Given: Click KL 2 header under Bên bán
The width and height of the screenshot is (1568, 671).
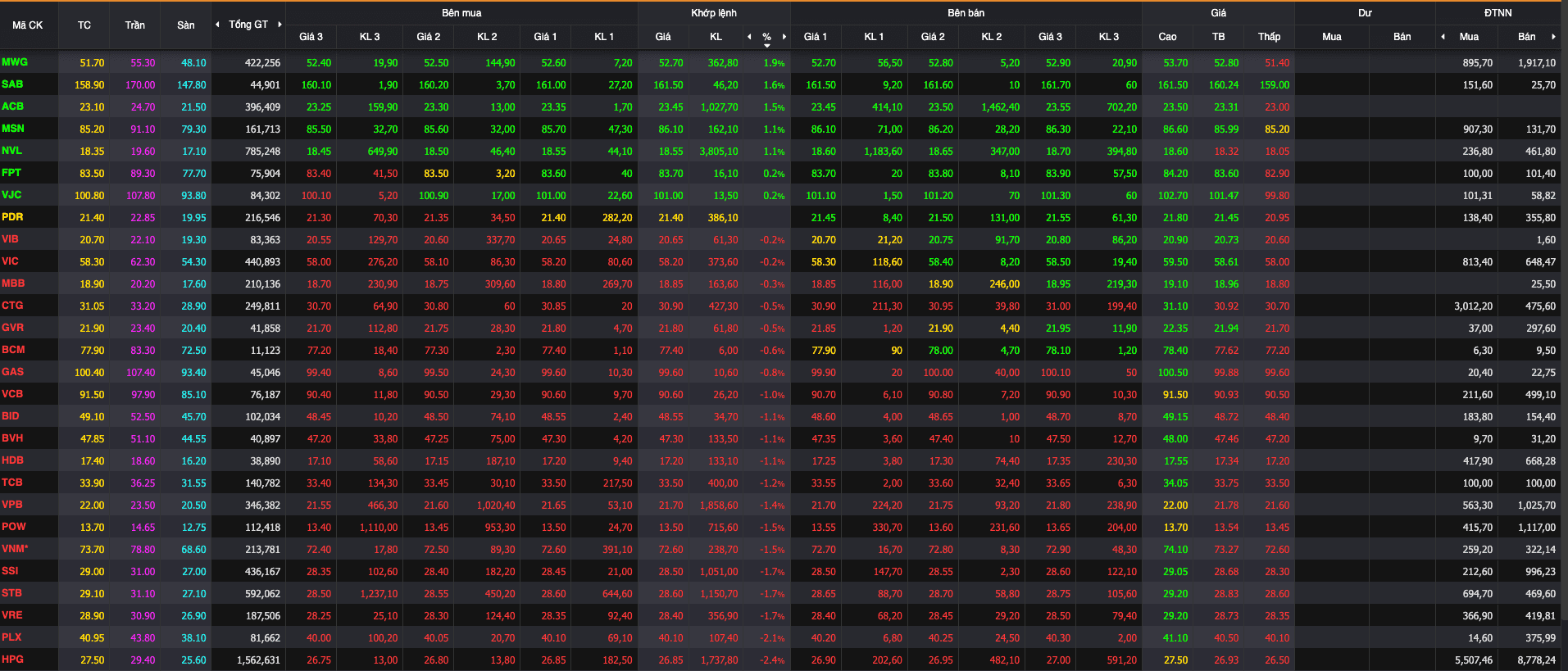Looking at the screenshot, I should (x=992, y=37).
